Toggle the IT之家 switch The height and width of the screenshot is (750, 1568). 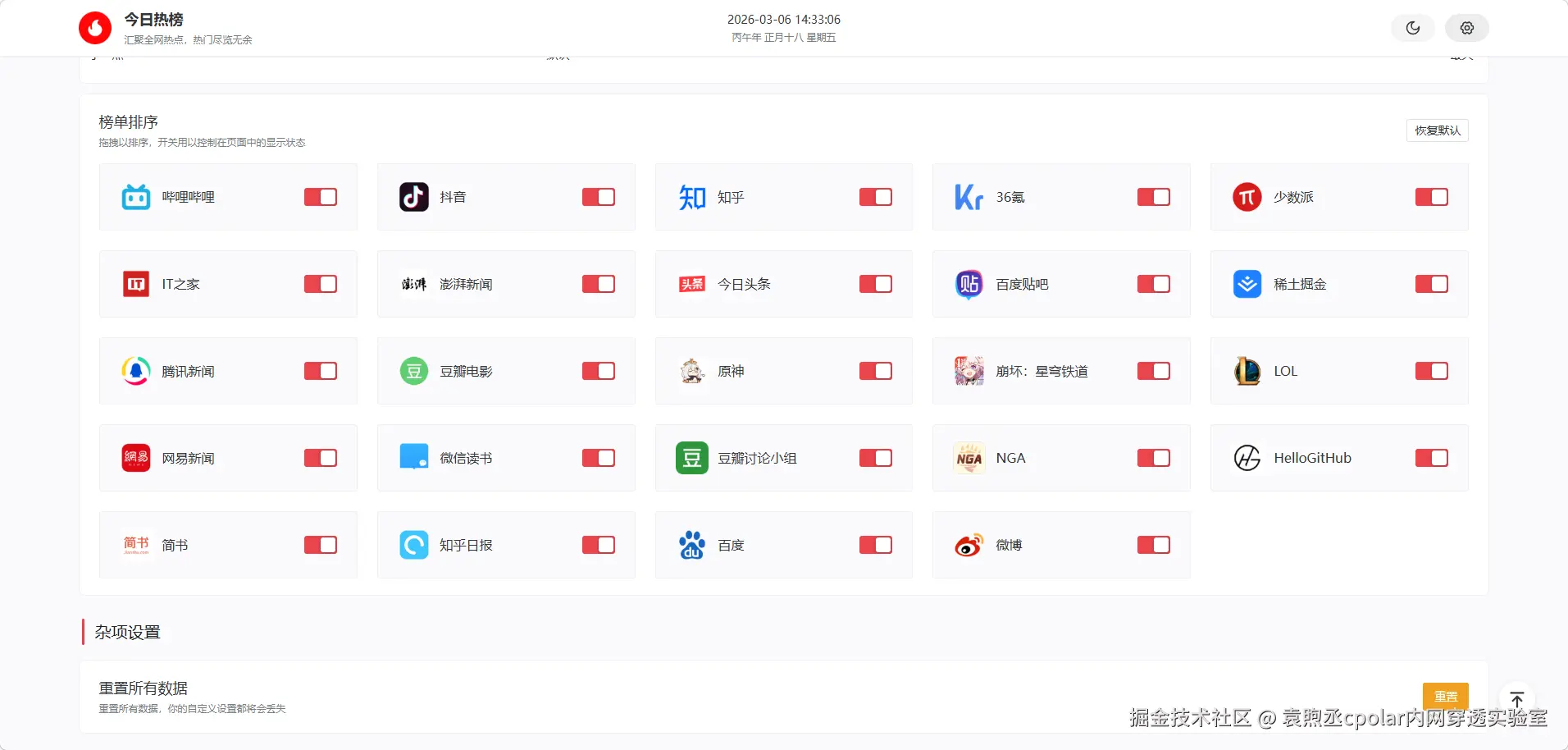(x=321, y=284)
